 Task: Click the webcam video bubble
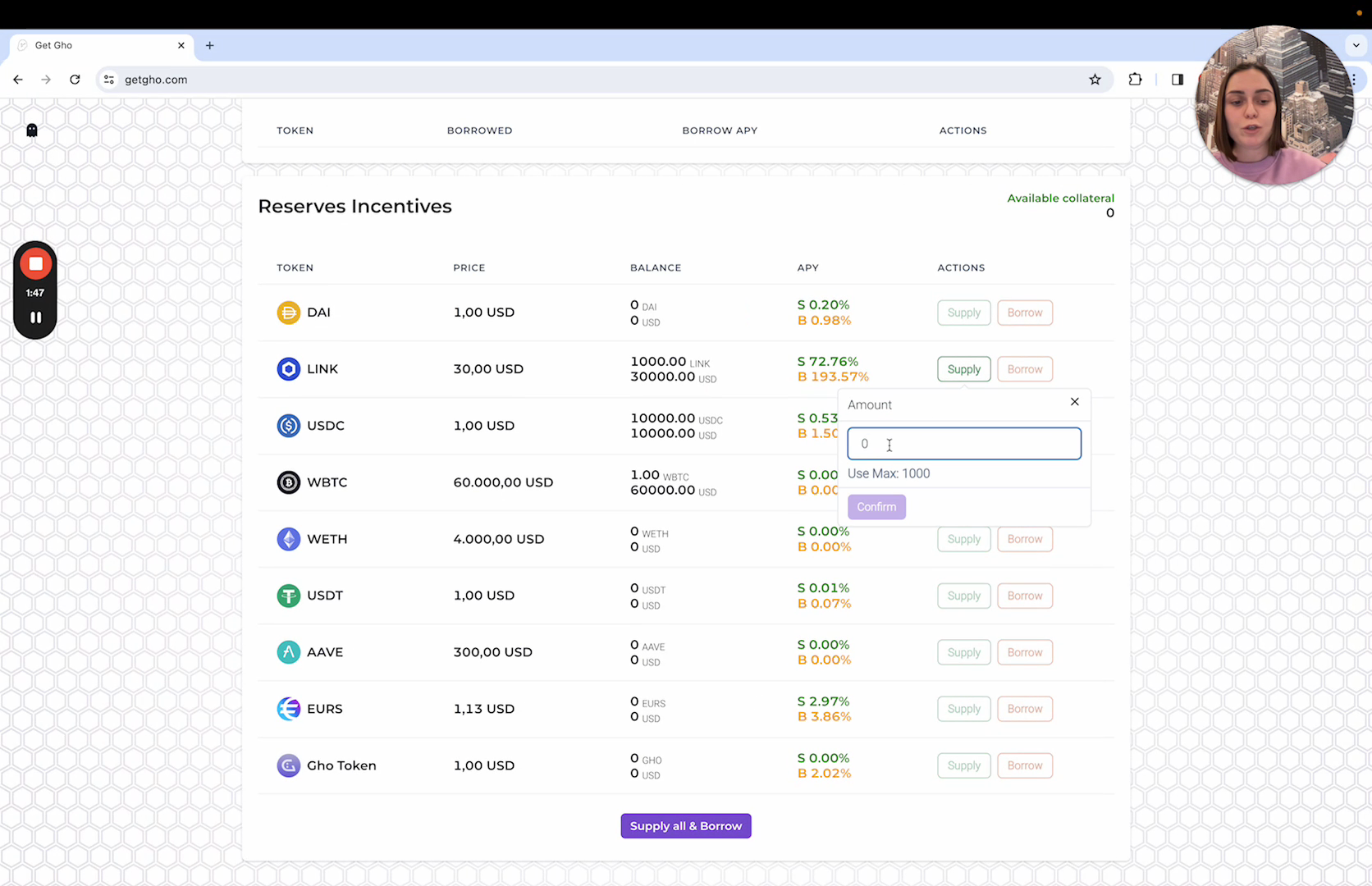pos(1274,105)
